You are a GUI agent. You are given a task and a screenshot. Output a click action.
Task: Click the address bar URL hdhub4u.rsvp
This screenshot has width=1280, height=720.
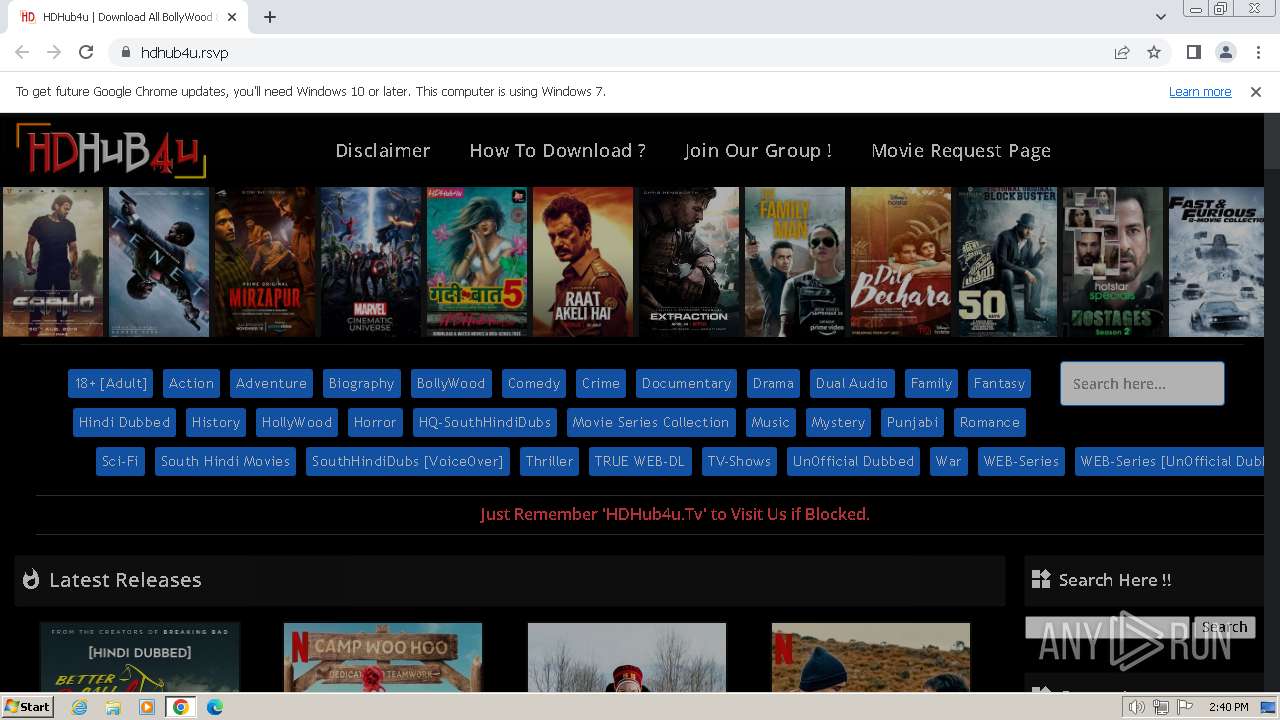pos(184,52)
